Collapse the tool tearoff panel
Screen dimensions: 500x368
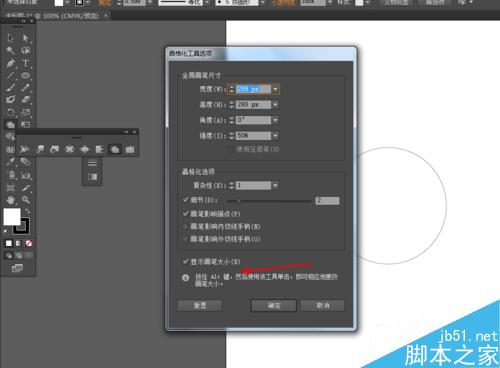coord(126,132)
